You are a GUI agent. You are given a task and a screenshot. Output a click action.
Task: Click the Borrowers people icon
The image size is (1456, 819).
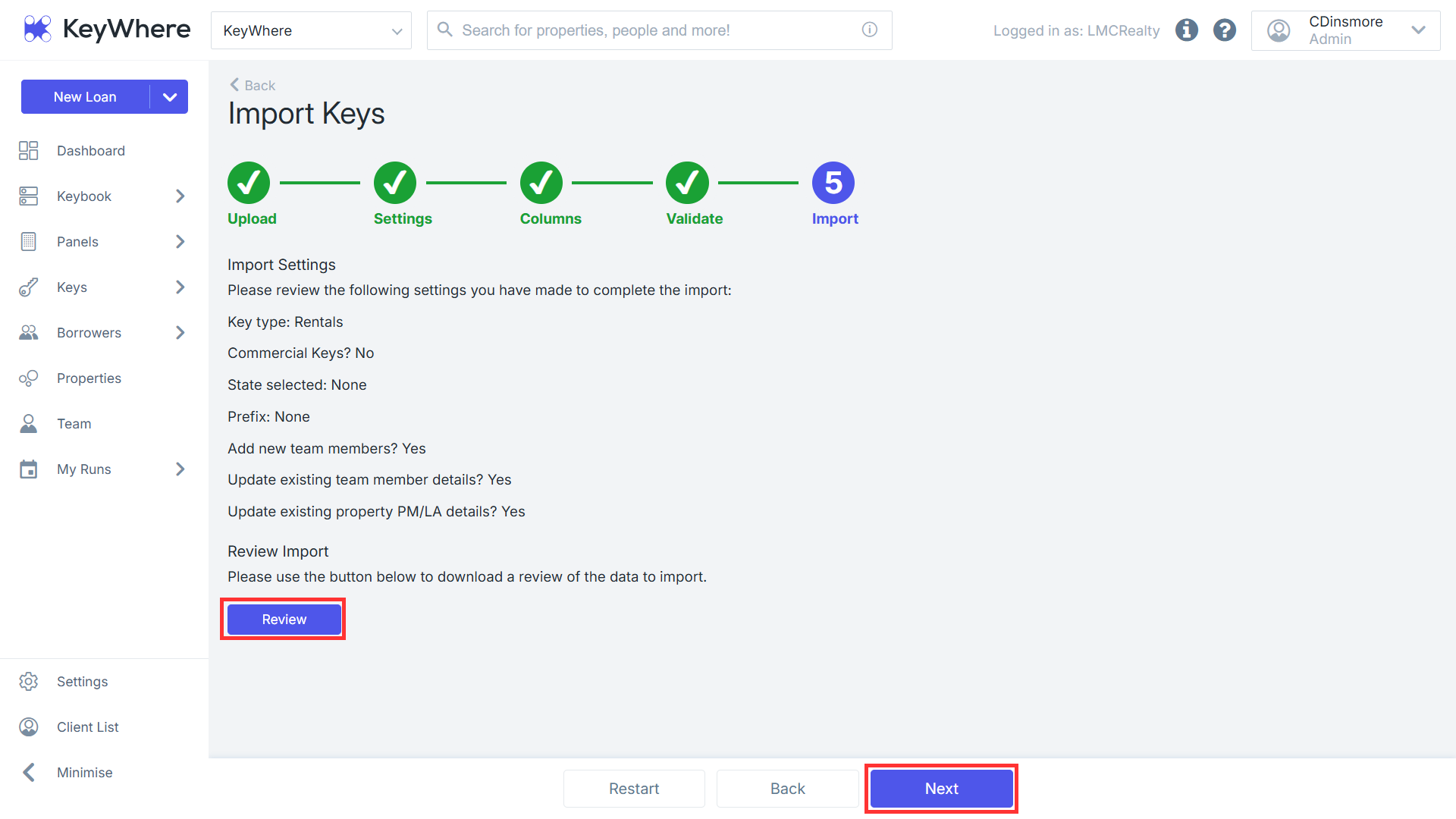click(28, 333)
